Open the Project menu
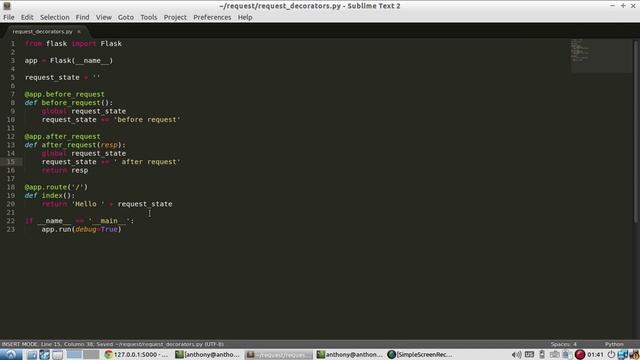The height and width of the screenshot is (360, 640). (175, 17)
